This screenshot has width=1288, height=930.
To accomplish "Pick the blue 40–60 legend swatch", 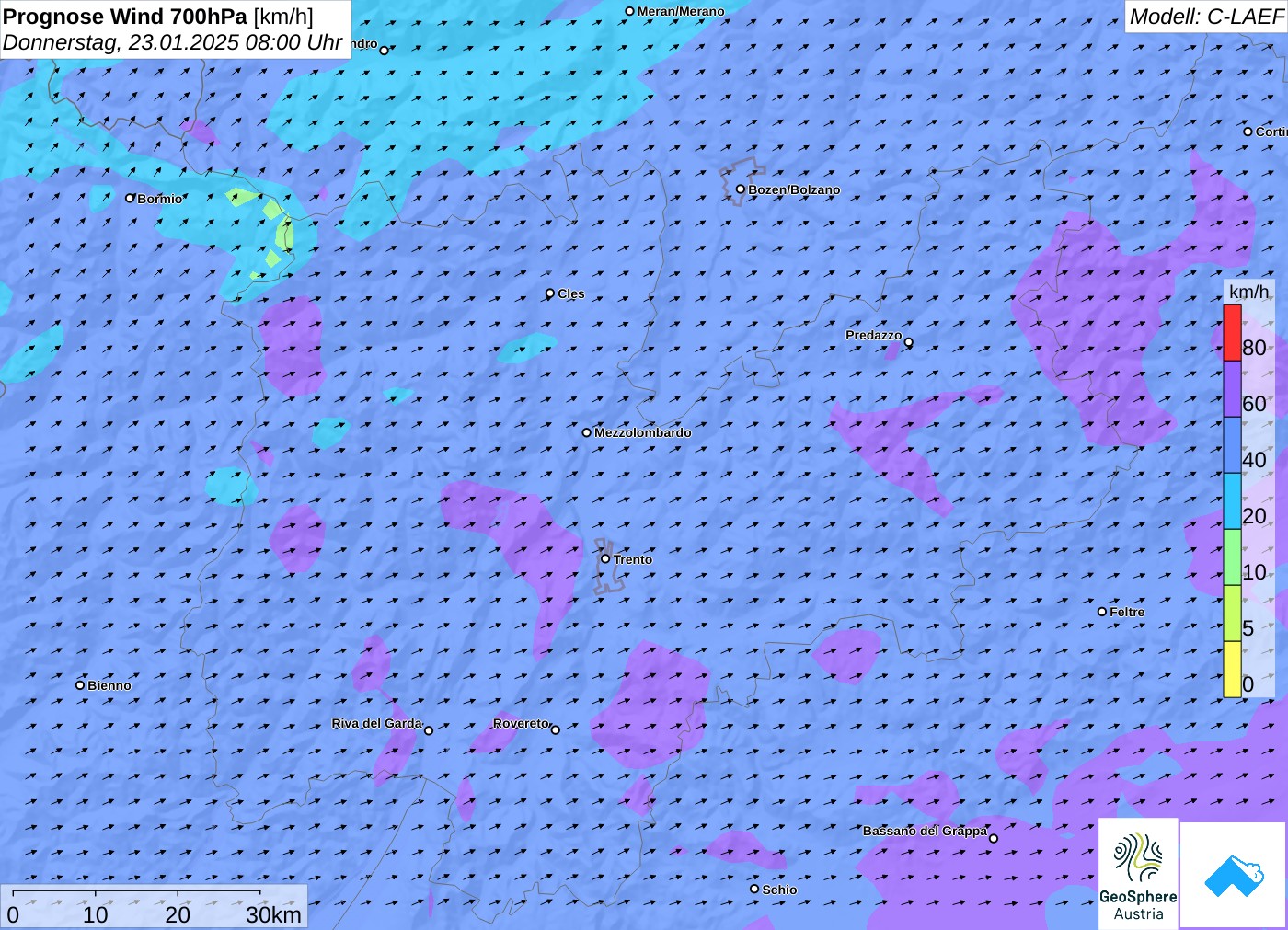I will (x=1232, y=445).
